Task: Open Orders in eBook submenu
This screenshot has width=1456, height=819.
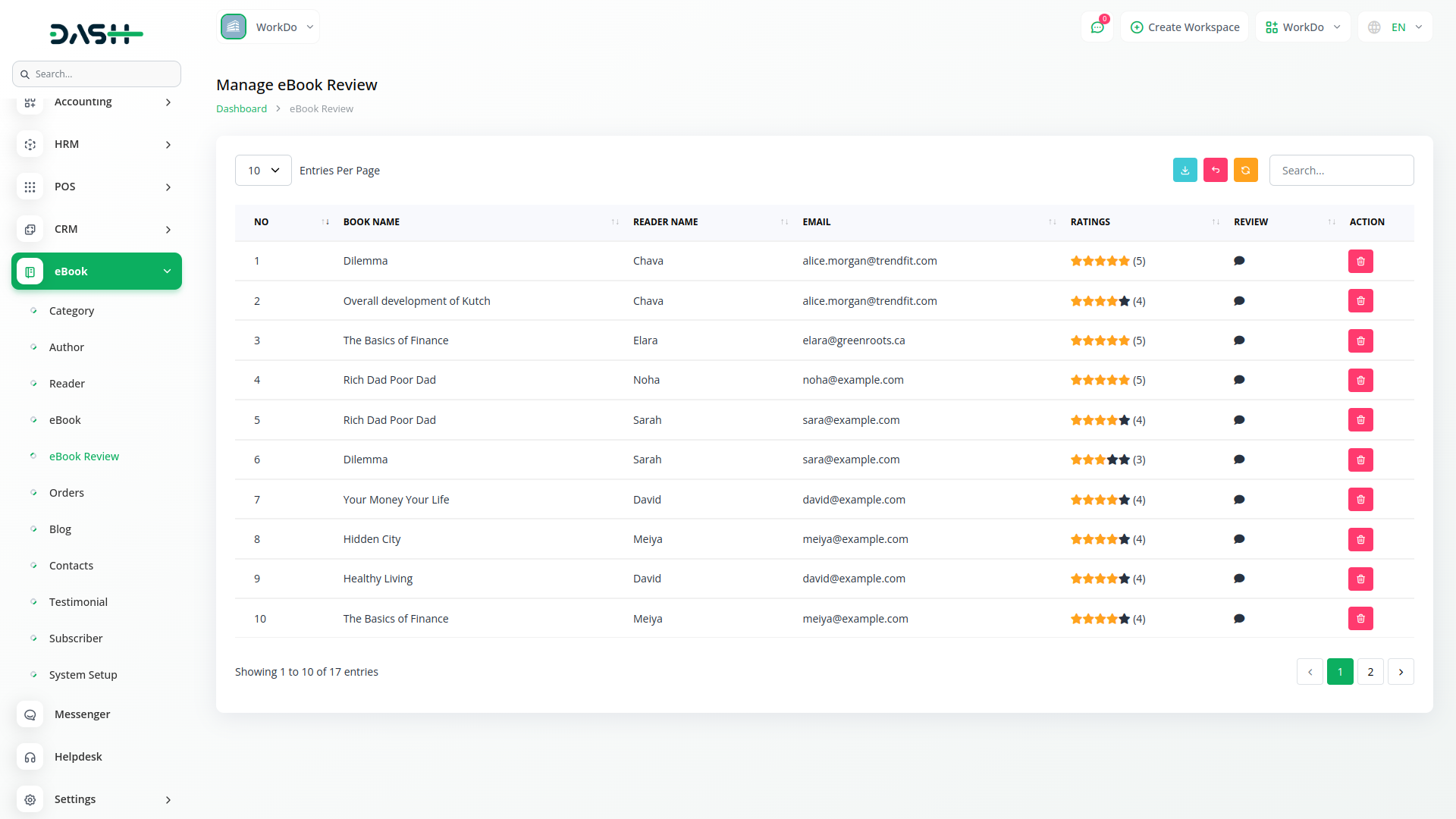Action: 67,493
